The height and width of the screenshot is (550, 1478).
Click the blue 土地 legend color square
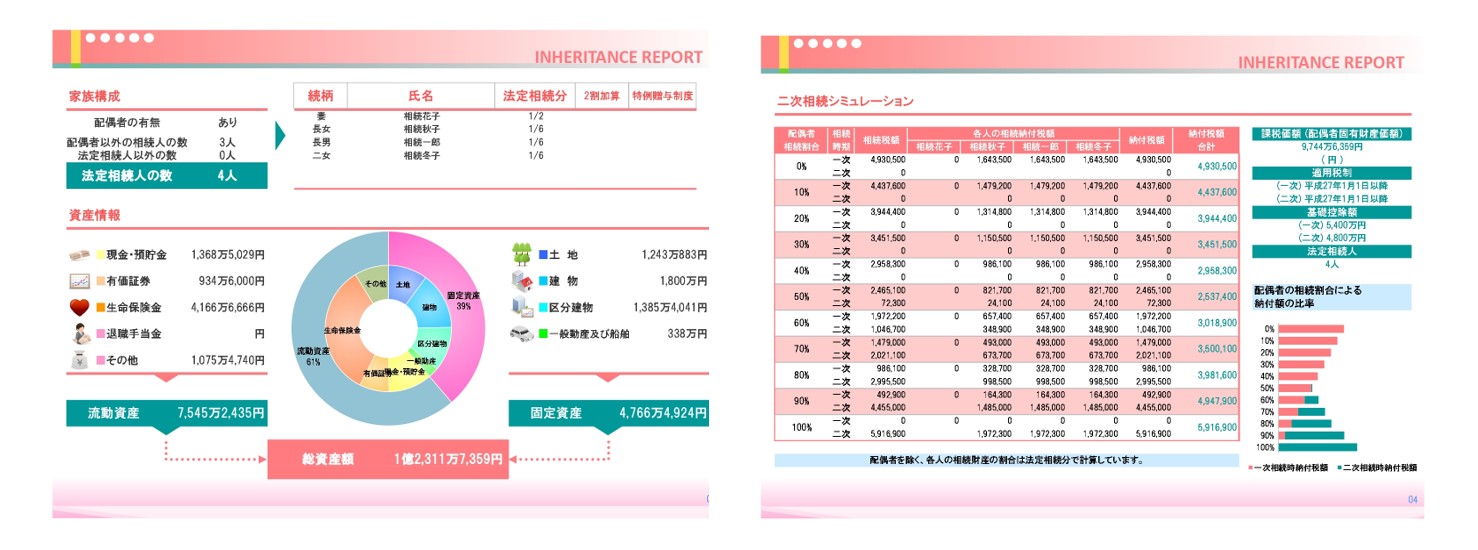pos(543,255)
